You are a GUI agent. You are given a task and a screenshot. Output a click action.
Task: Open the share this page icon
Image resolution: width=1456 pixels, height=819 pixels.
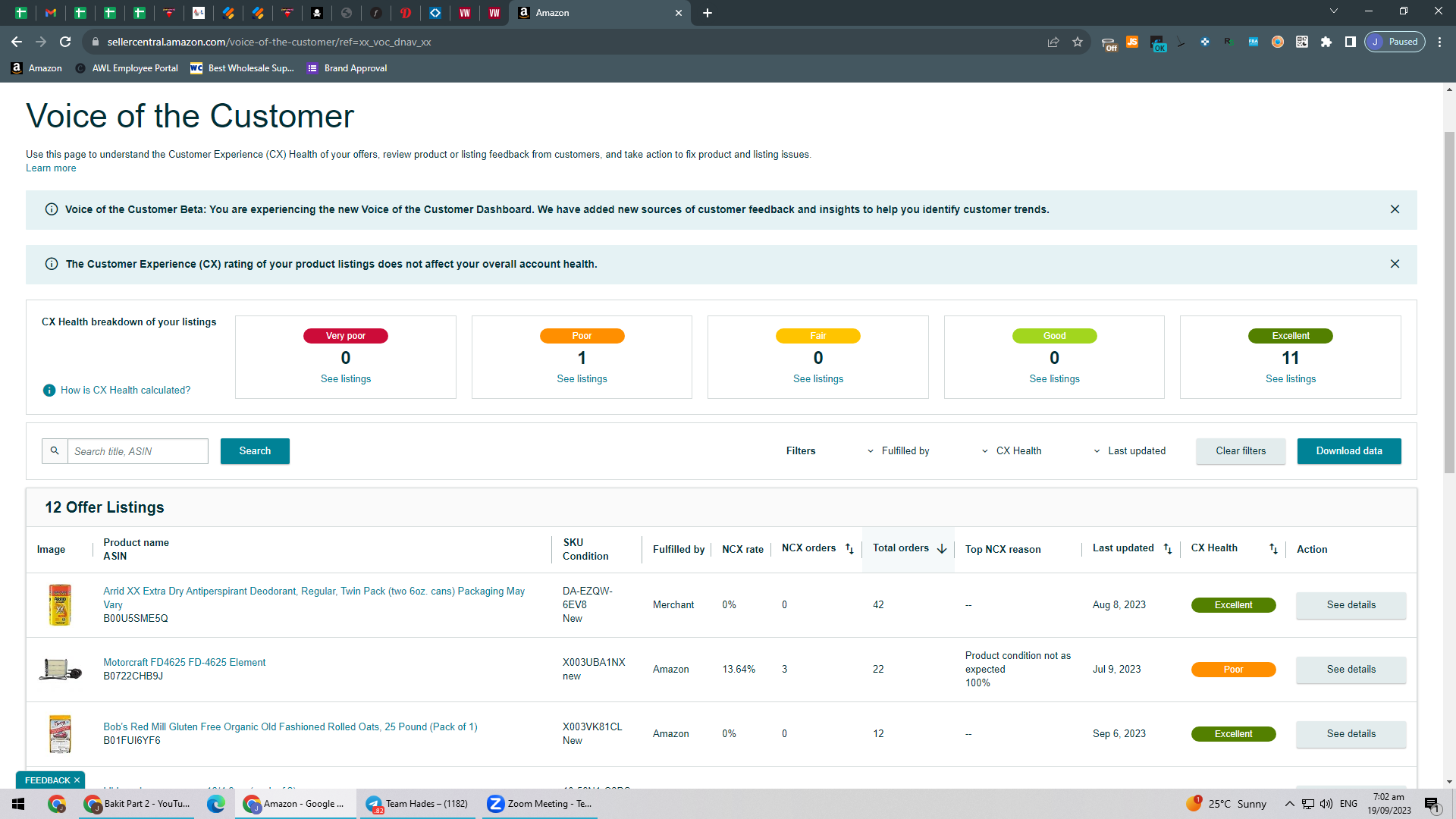pyautogui.click(x=1053, y=42)
